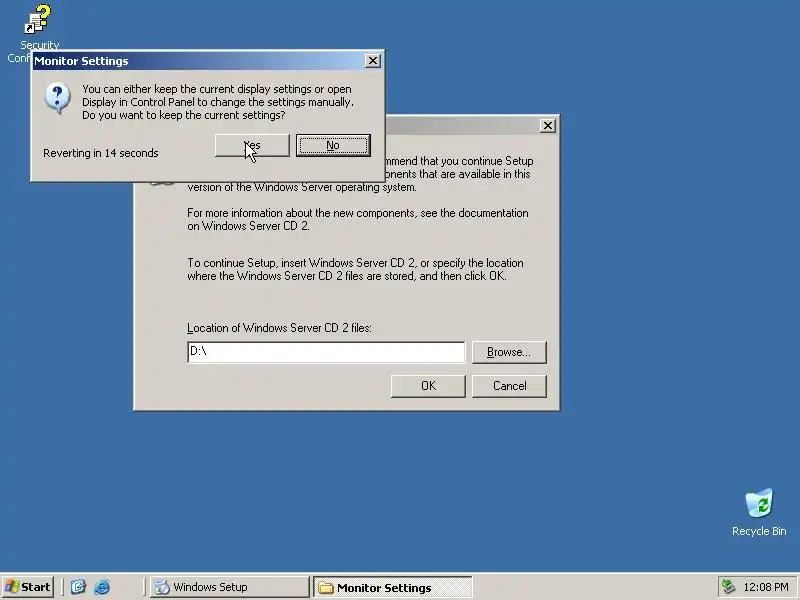The image size is (800, 600).
Task: Click the system tray network/hardware icon
Action: 728,587
